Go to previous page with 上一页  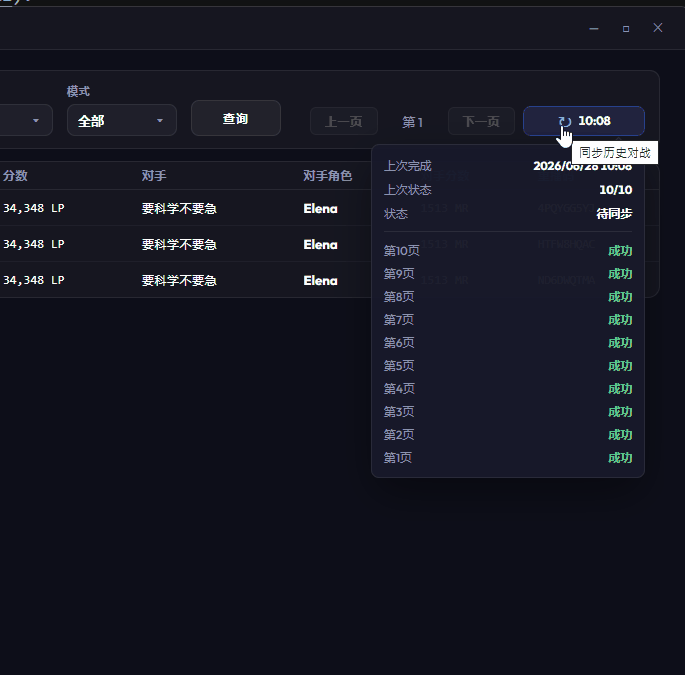click(x=344, y=121)
